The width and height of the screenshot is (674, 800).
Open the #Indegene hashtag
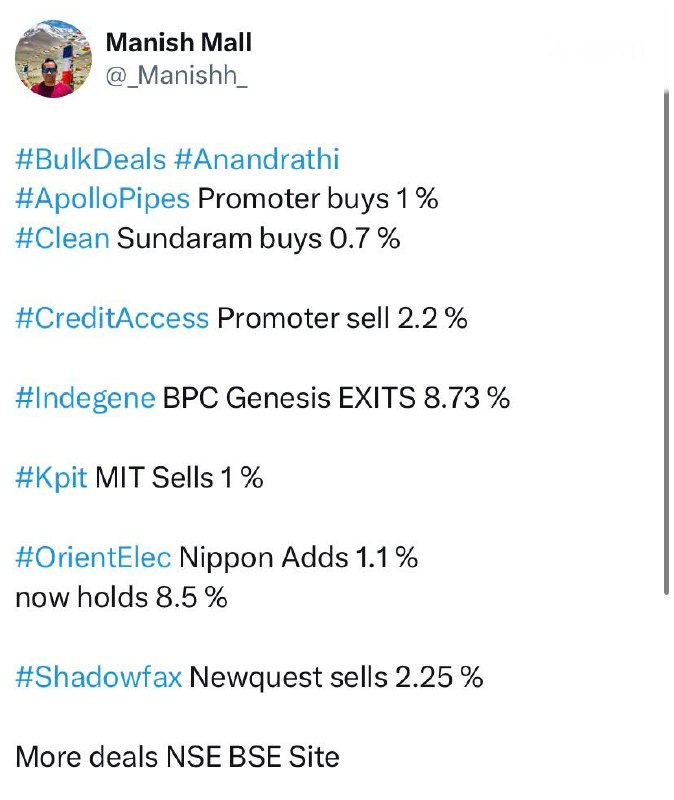point(85,398)
